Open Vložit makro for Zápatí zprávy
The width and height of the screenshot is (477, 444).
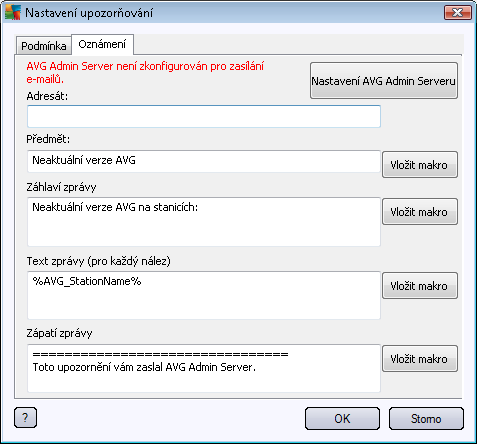coord(420,359)
